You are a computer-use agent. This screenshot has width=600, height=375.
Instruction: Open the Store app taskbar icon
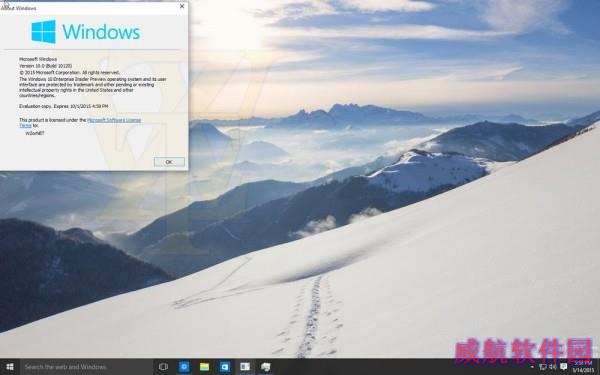[225, 367]
